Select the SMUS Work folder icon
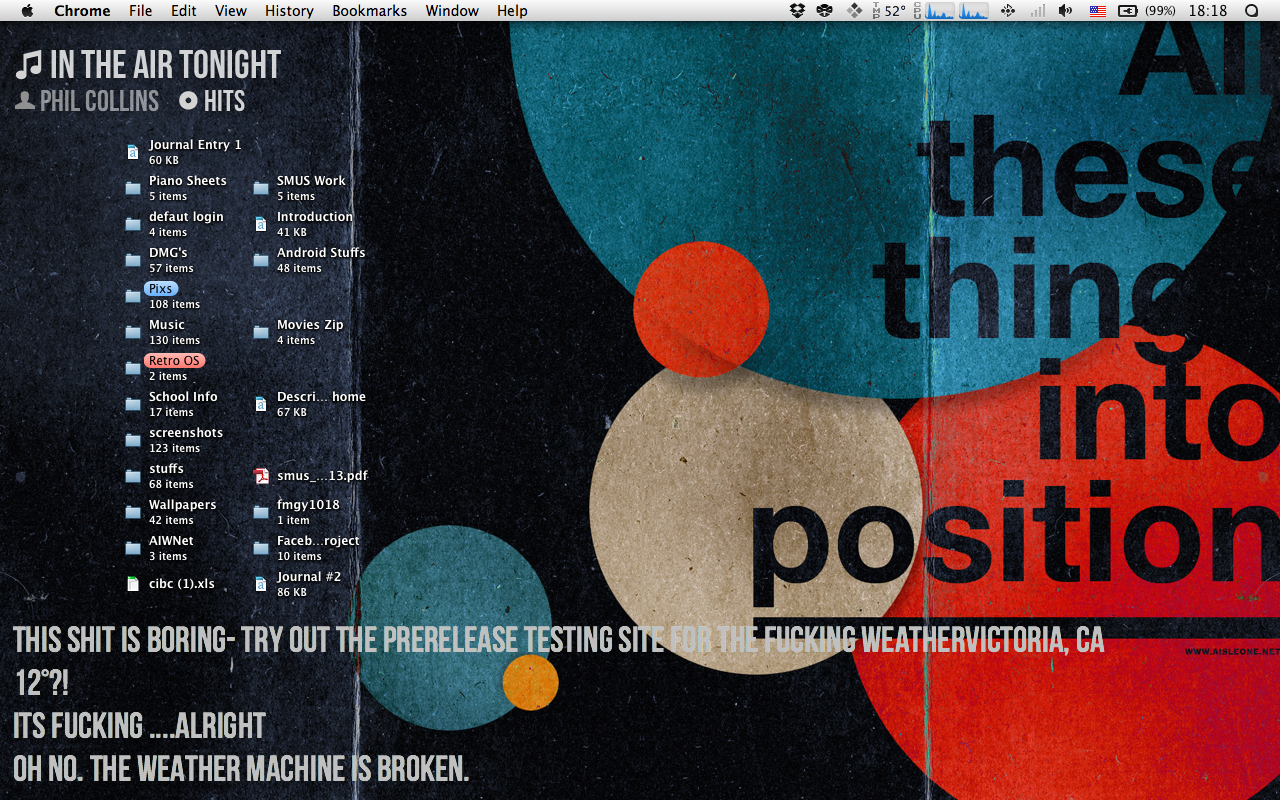Image resolution: width=1280 pixels, height=800 pixels. (x=260, y=188)
